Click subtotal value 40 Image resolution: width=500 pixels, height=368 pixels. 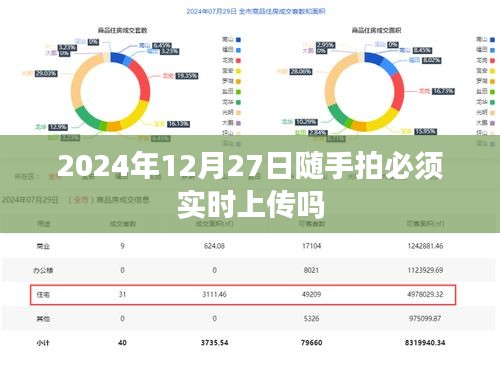(x=122, y=342)
